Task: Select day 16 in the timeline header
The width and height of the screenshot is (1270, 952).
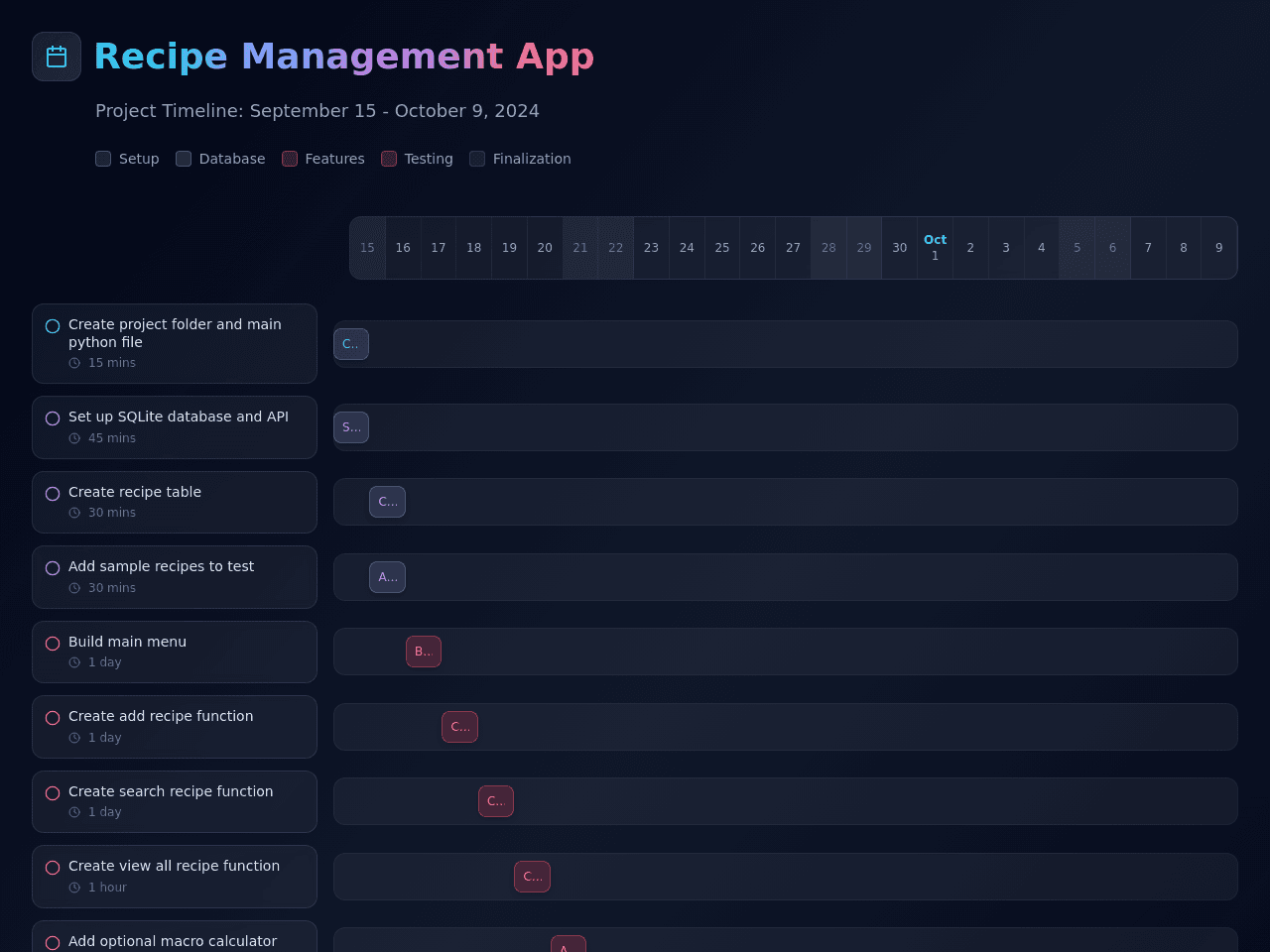Action: pyautogui.click(x=403, y=248)
